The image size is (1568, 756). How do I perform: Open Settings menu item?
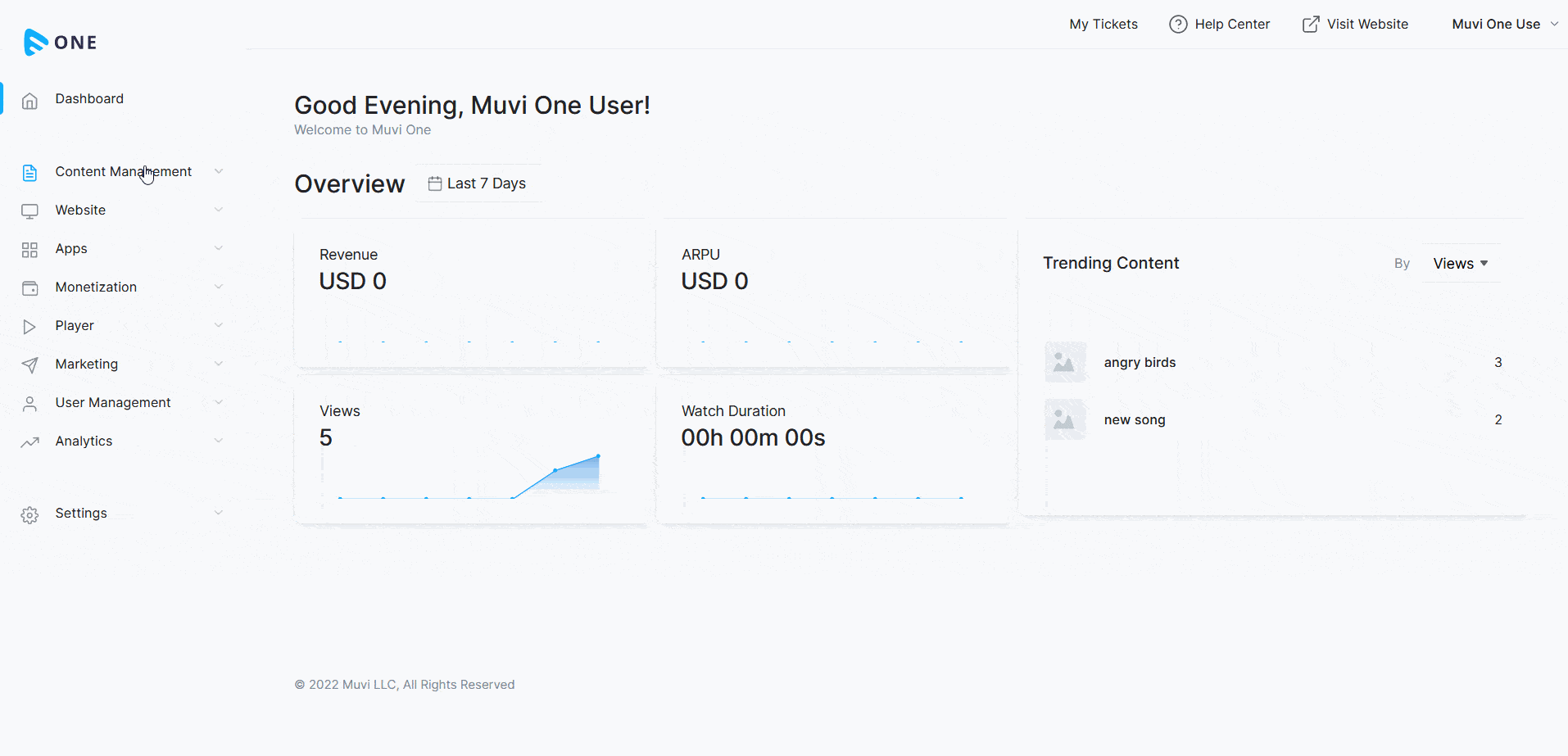[x=81, y=513]
